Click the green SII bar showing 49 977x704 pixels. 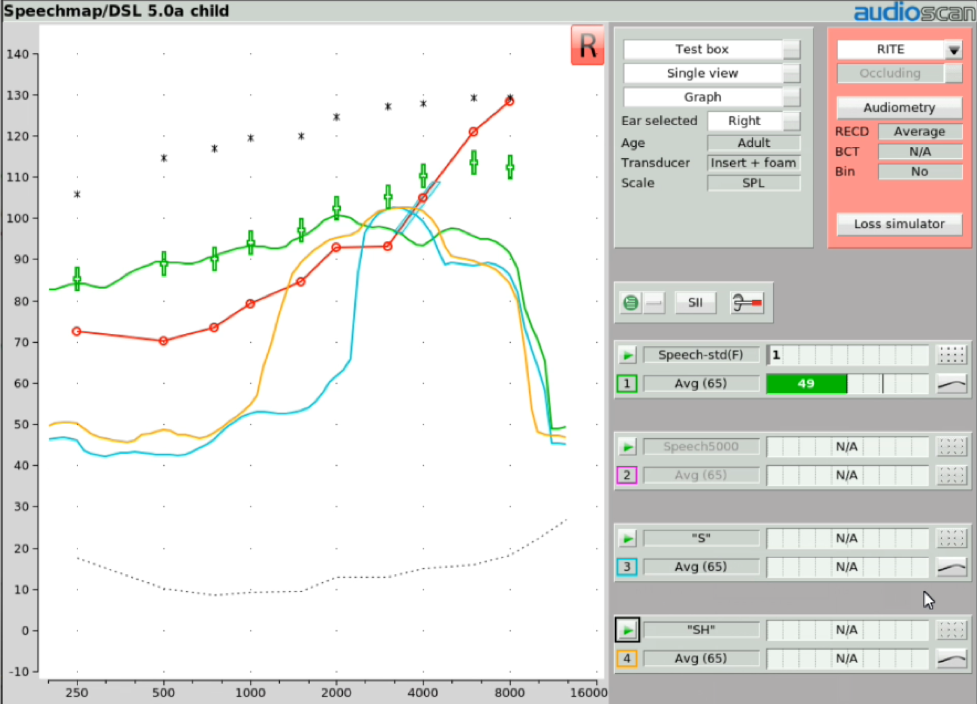(806, 384)
